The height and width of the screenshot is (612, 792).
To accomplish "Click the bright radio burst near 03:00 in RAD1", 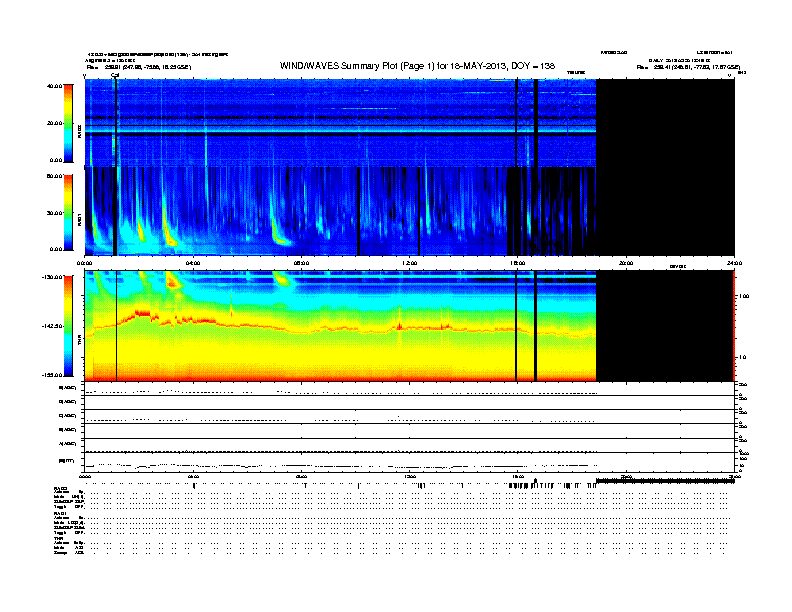I will click(x=168, y=227).
